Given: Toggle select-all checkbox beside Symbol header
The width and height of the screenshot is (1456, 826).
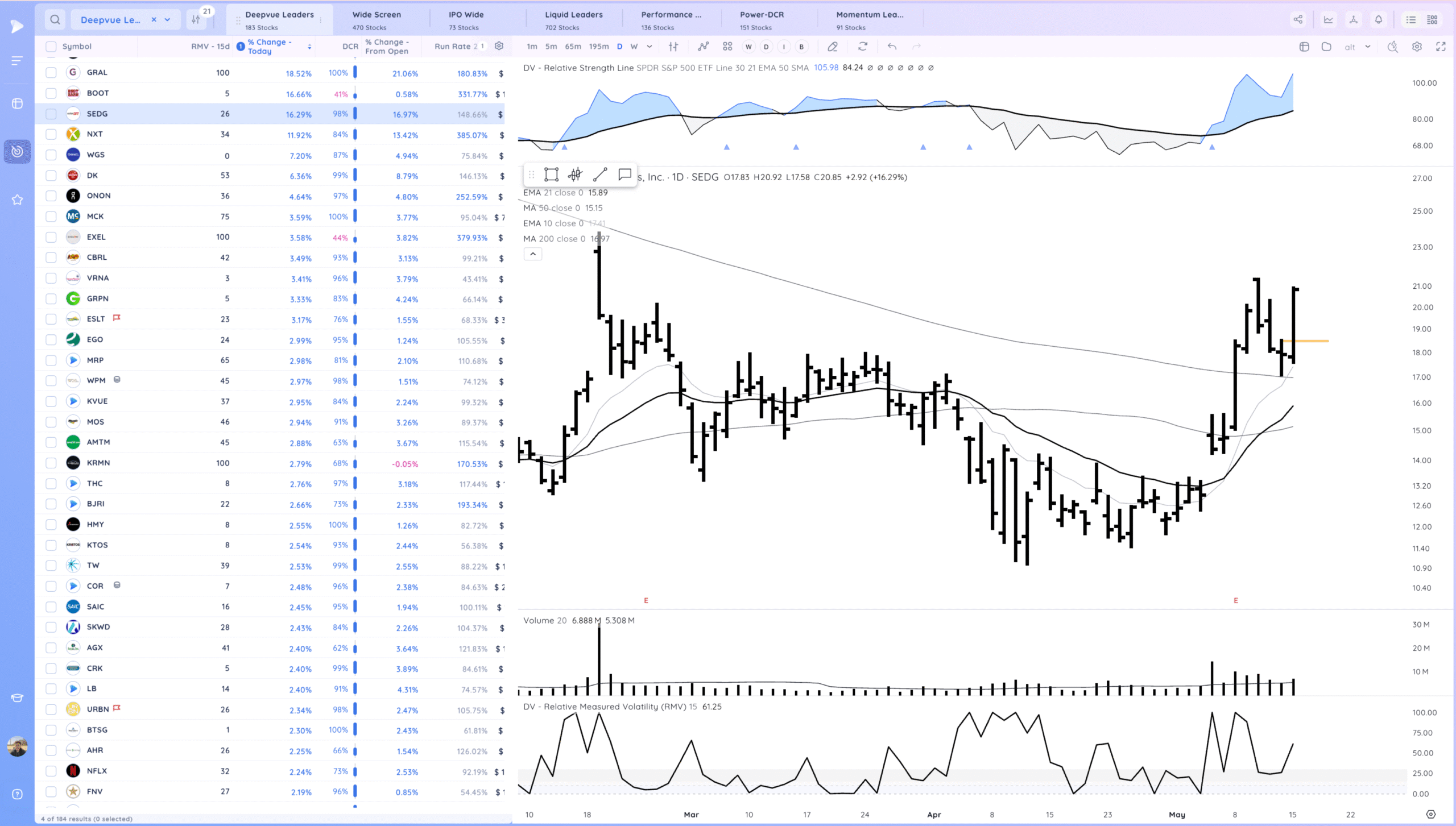Looking at the screenshot, I should (x=51, y=47).
